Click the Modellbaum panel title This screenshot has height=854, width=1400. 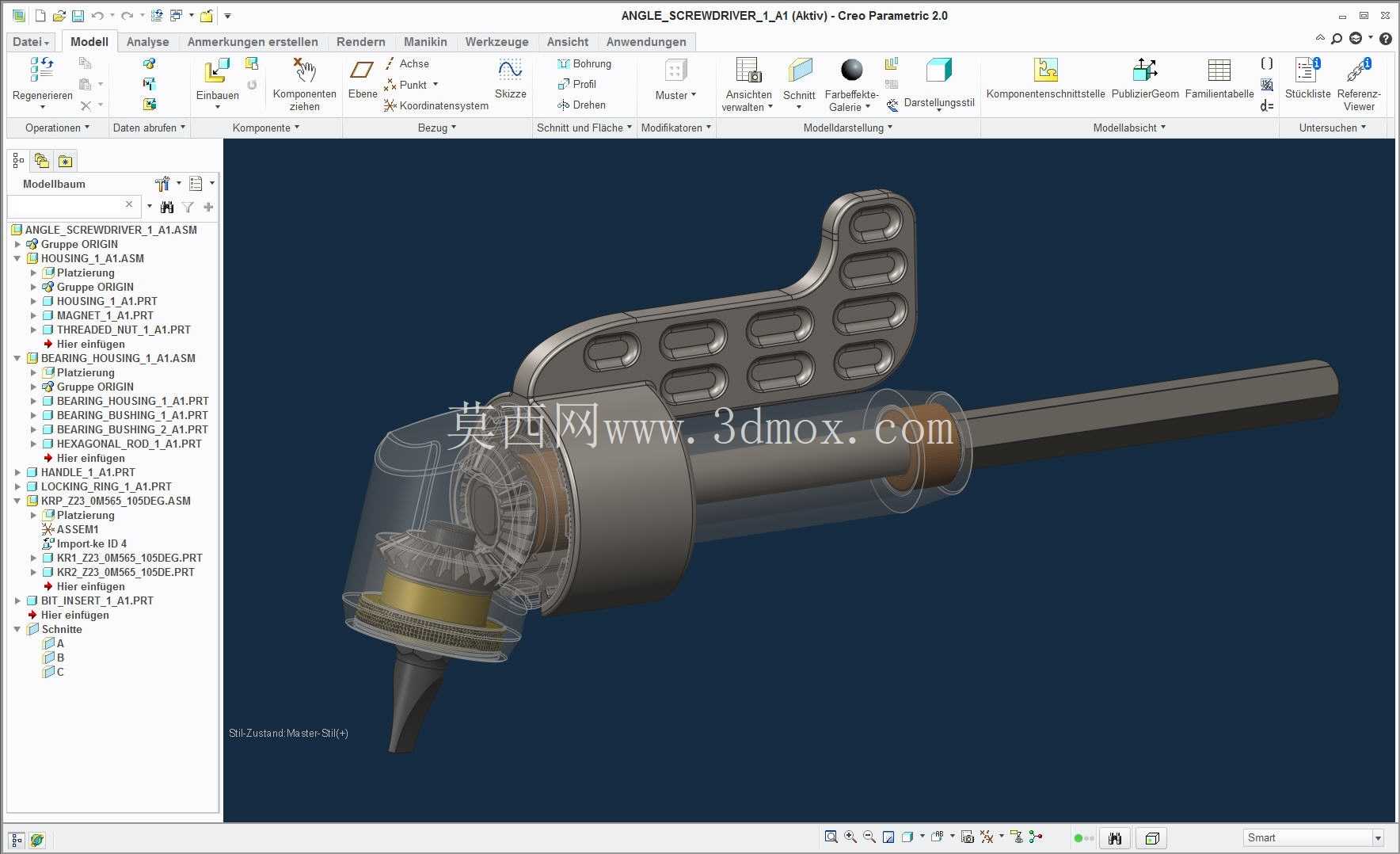pos(54,184)
